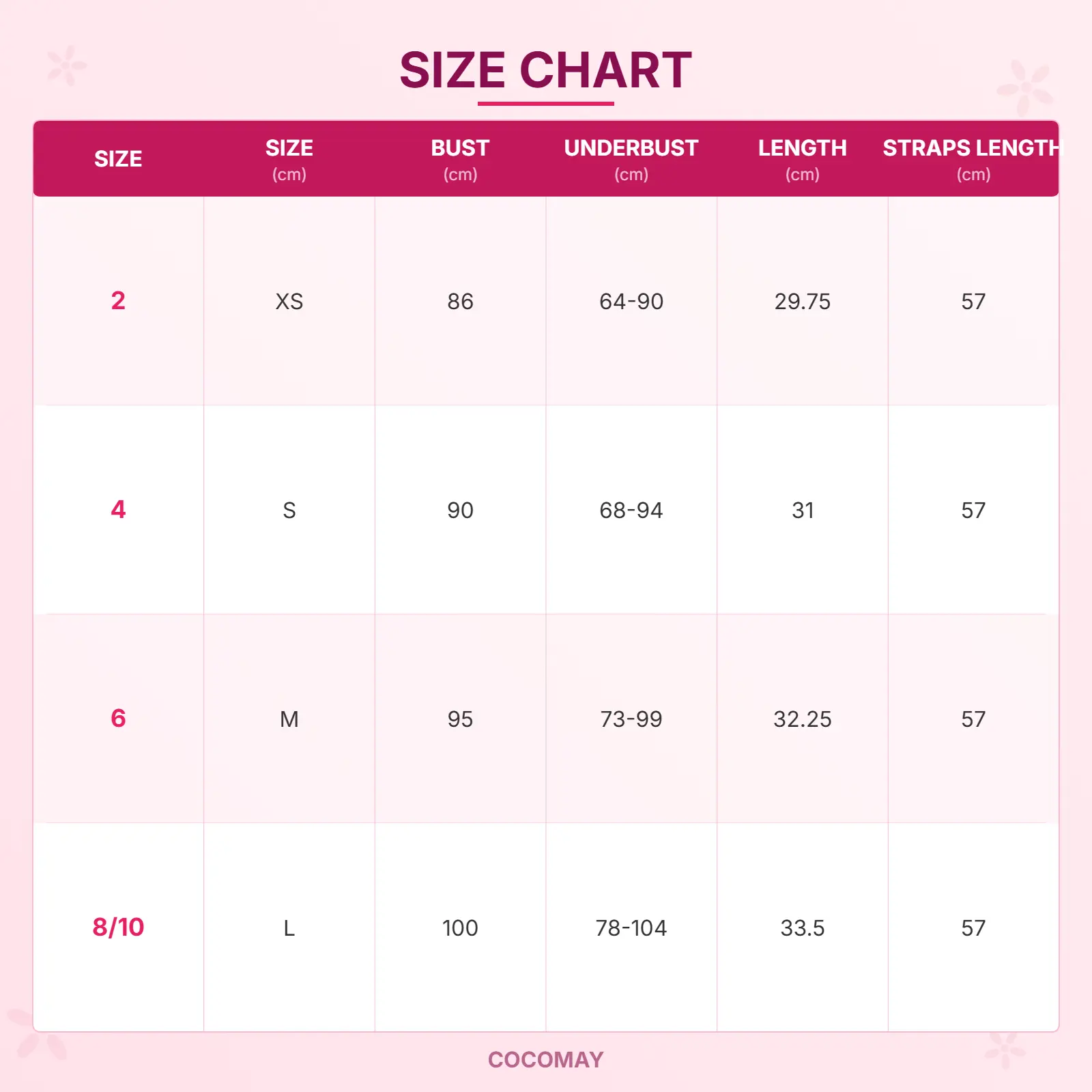Click the underbust range 78-104
1092x1092 pixels.
pyautogui.click(x=631, y=928)
